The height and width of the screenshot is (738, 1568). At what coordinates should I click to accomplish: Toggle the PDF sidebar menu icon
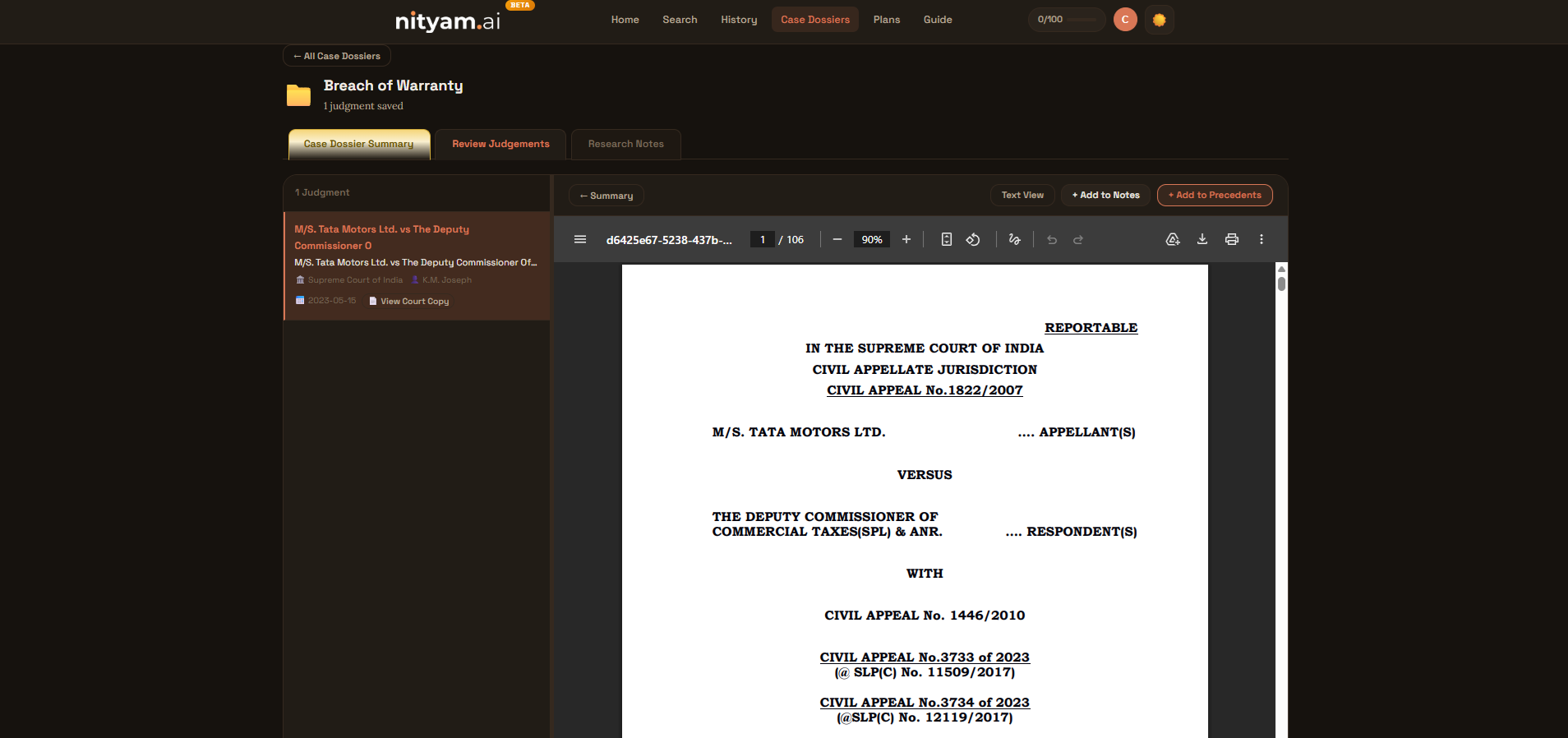pyautogui.click(x=580, y=239)
